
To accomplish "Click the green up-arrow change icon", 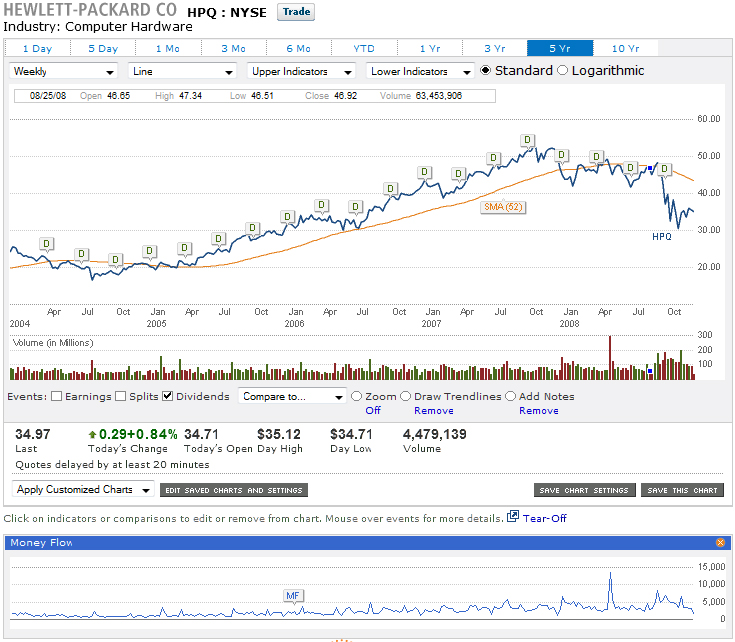I will click(x=92, y=434).
